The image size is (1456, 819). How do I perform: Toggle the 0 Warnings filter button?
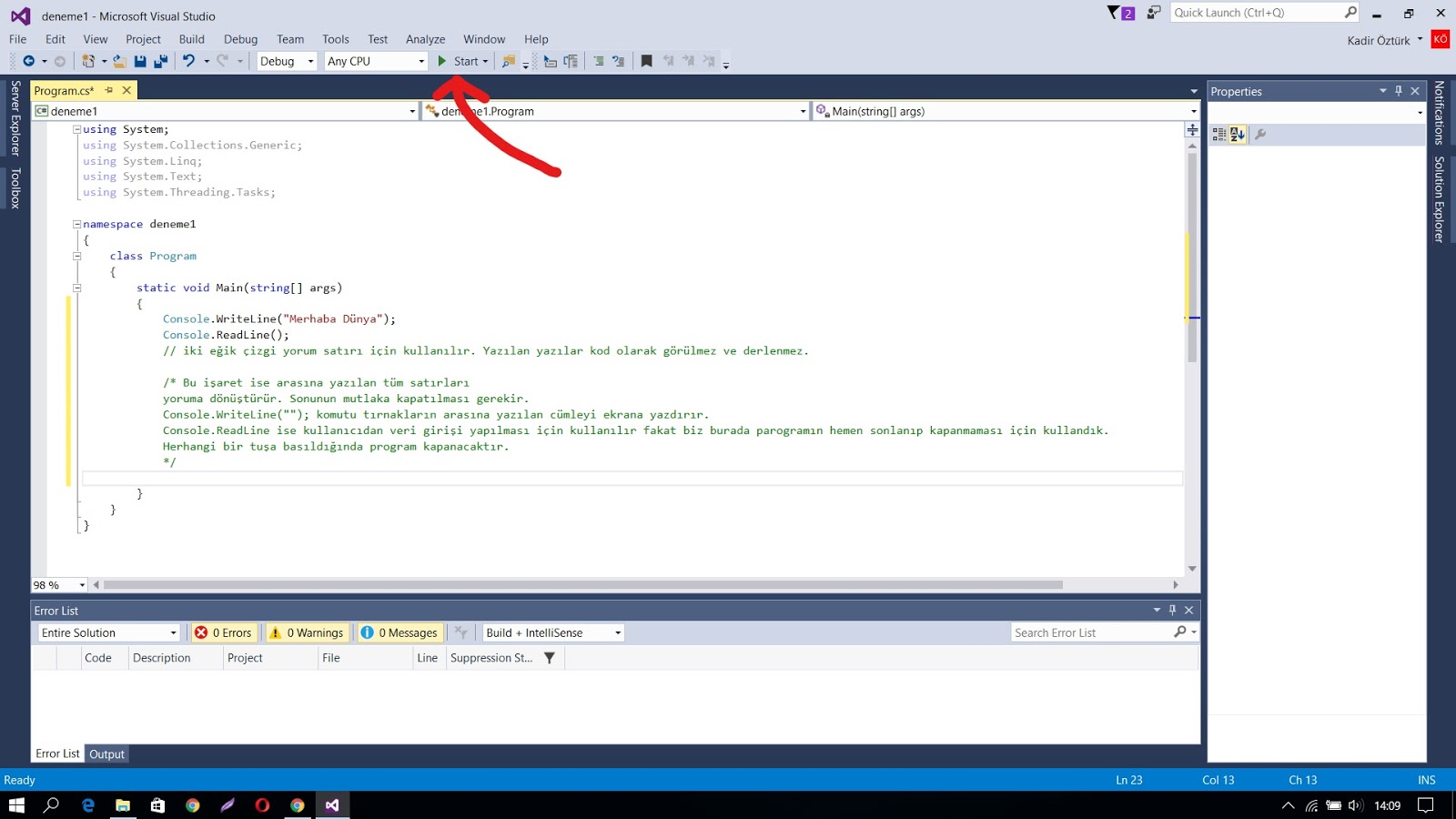(307, 632)
